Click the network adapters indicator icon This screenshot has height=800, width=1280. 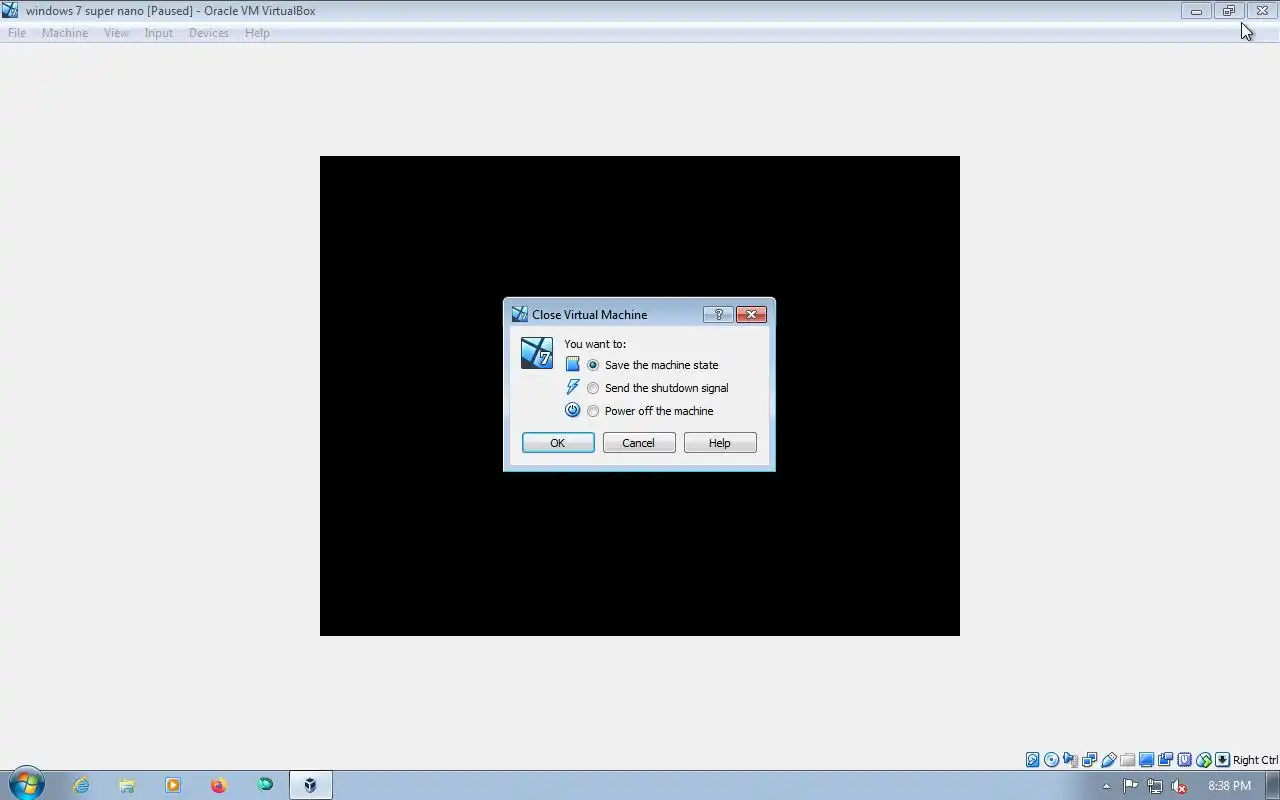click(x=1089, y=760)
